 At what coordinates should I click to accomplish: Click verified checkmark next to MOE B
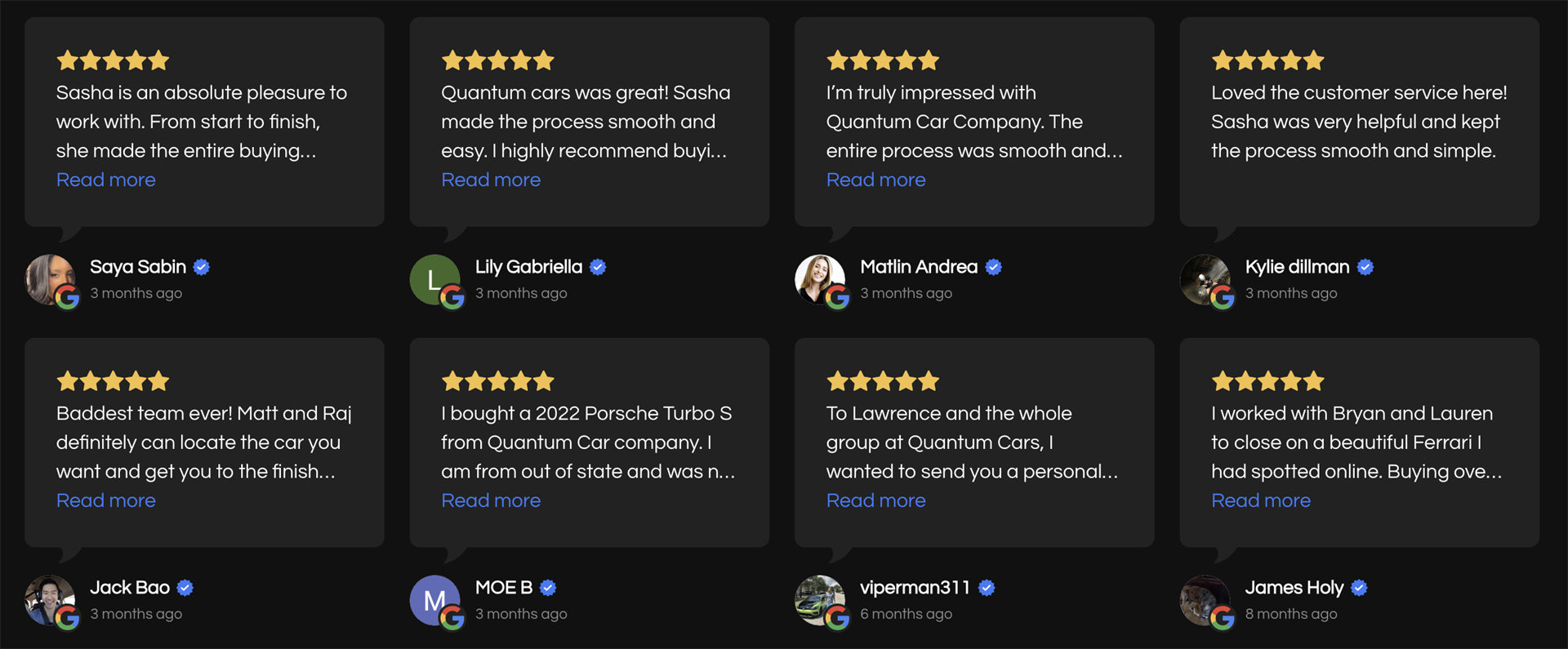pyautogui.click(x=548, y=588)
